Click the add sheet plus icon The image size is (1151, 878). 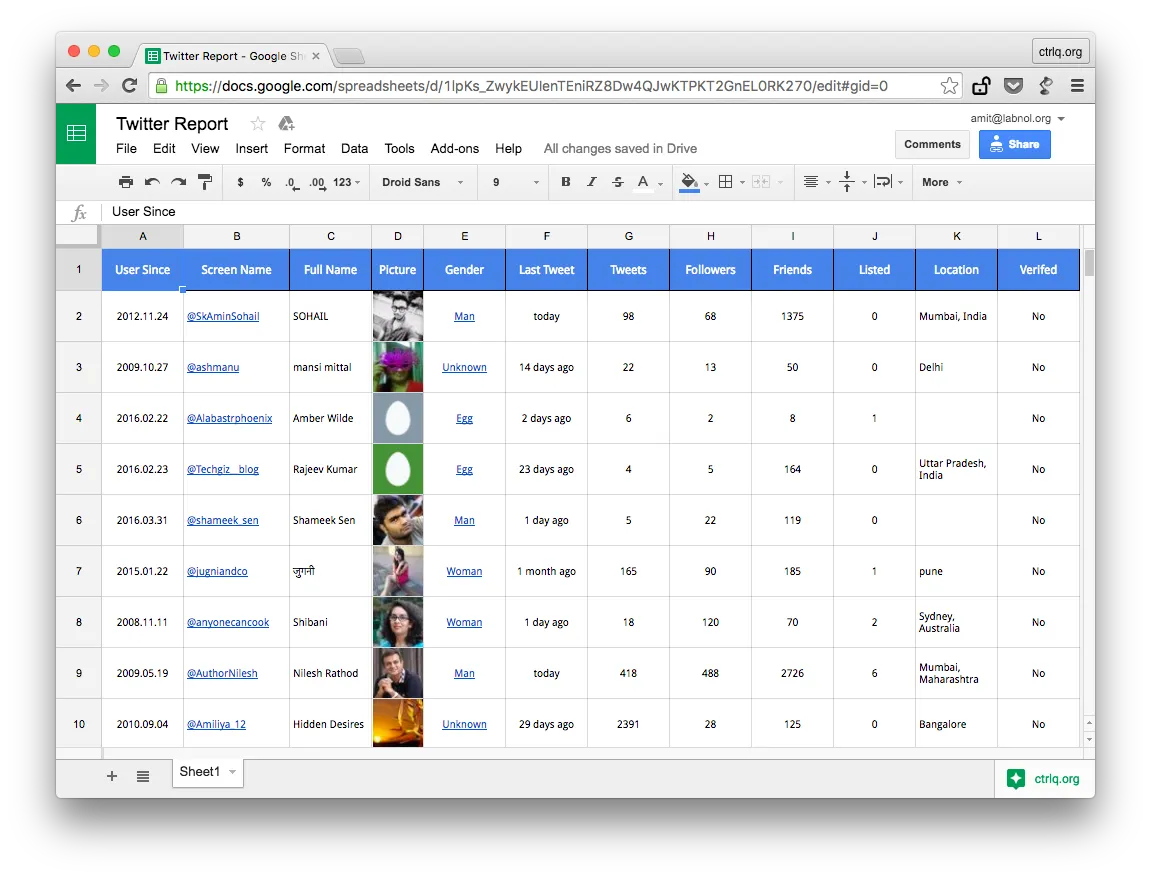[112, 776]
